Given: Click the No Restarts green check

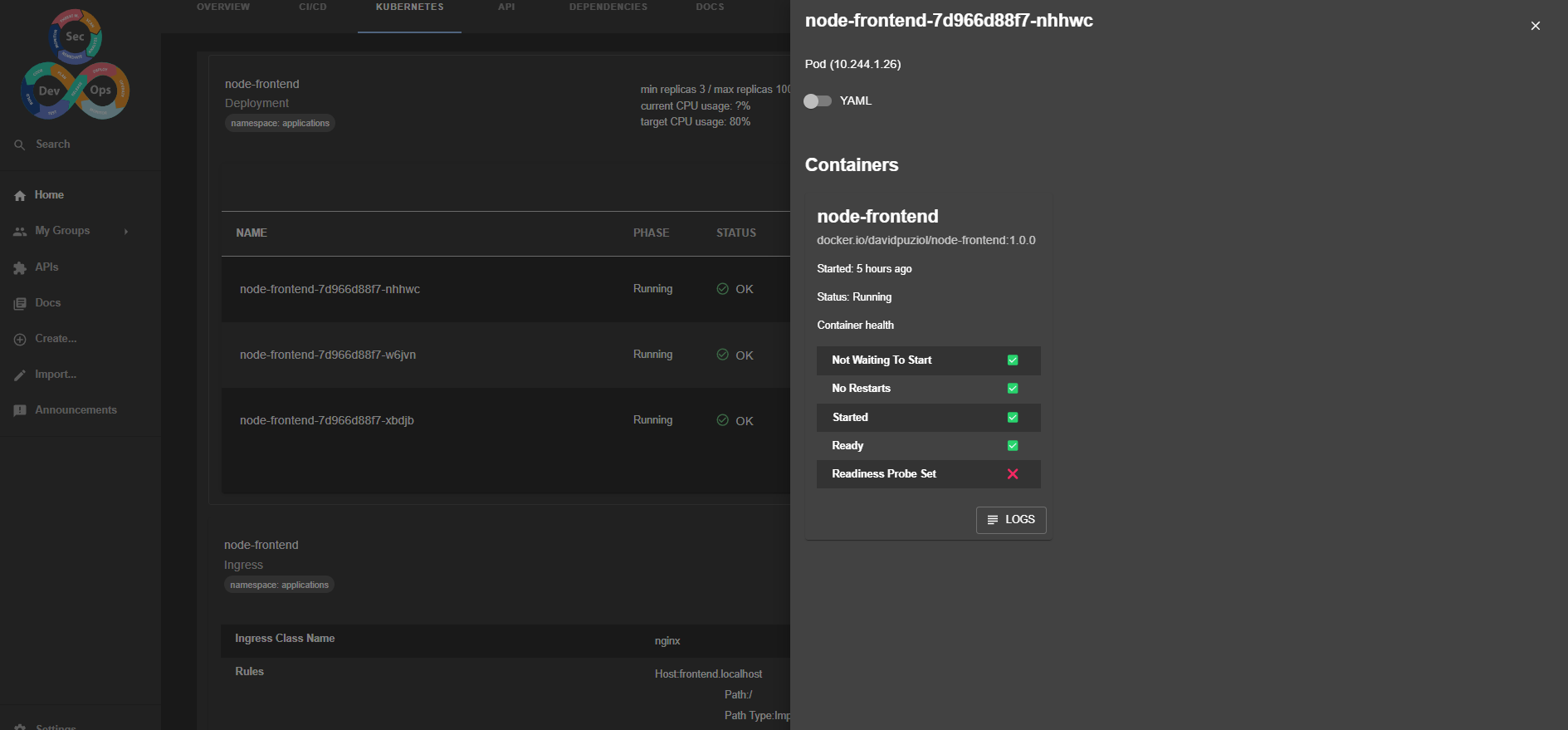Looking at the screenshot, I should [1013, 389].
